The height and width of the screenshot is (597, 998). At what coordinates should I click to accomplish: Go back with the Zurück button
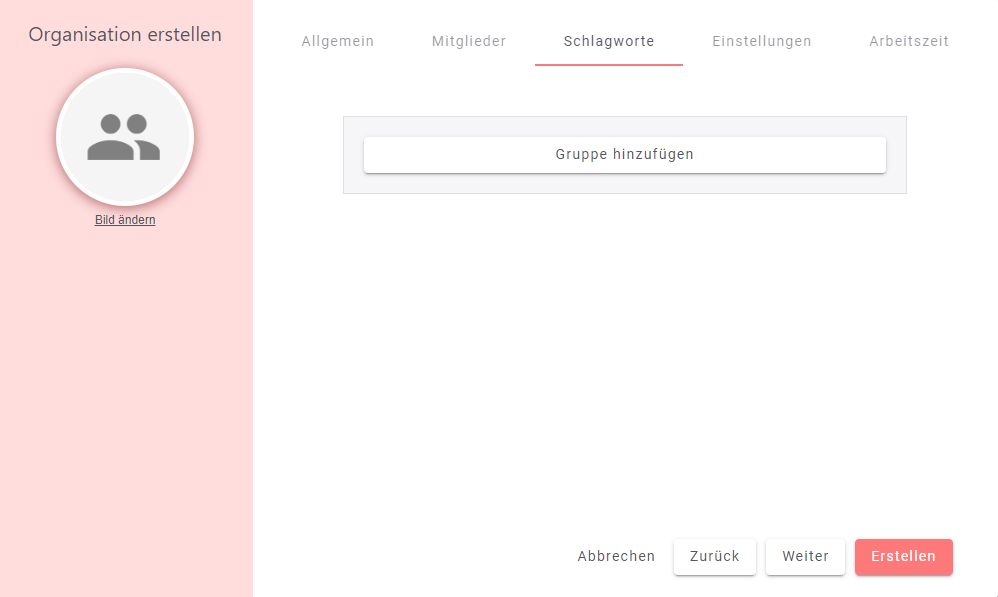[x=715, y=556]
